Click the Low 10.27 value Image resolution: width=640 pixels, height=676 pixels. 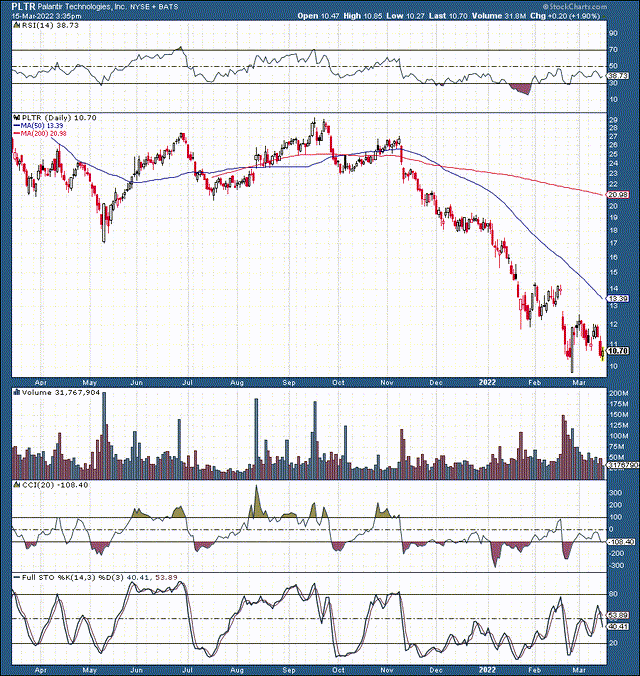406,16
